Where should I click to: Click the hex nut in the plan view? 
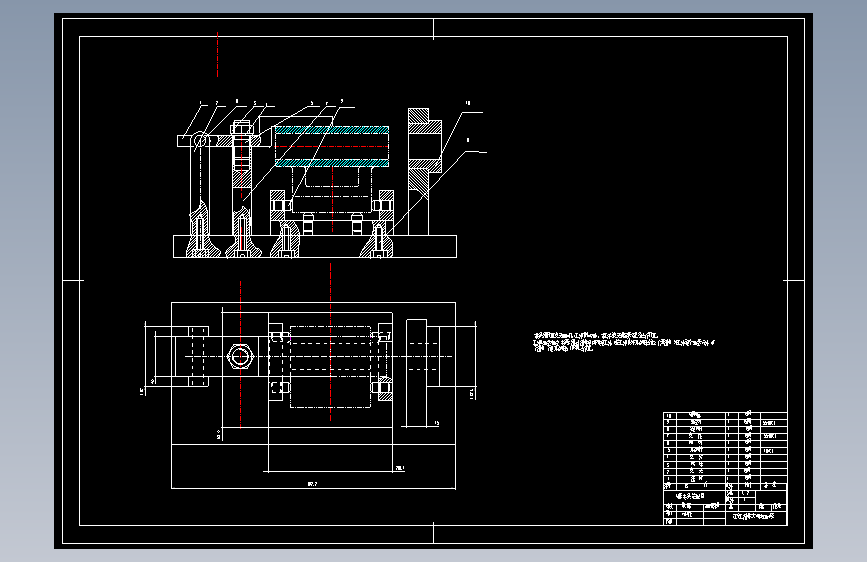click(x=240, y=356)
